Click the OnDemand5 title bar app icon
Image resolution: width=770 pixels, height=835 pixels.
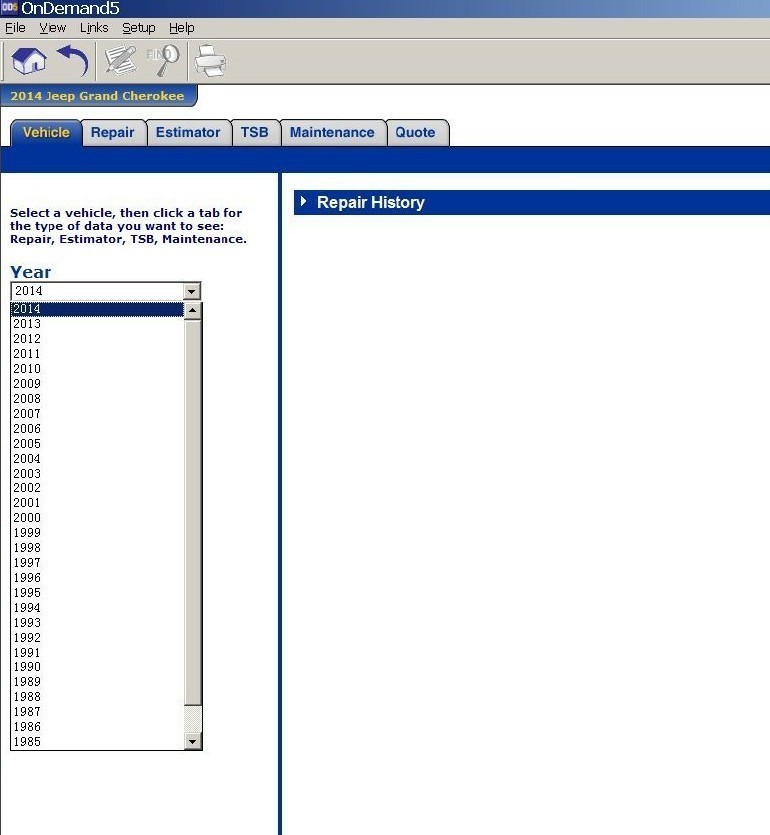pos(9,8)
